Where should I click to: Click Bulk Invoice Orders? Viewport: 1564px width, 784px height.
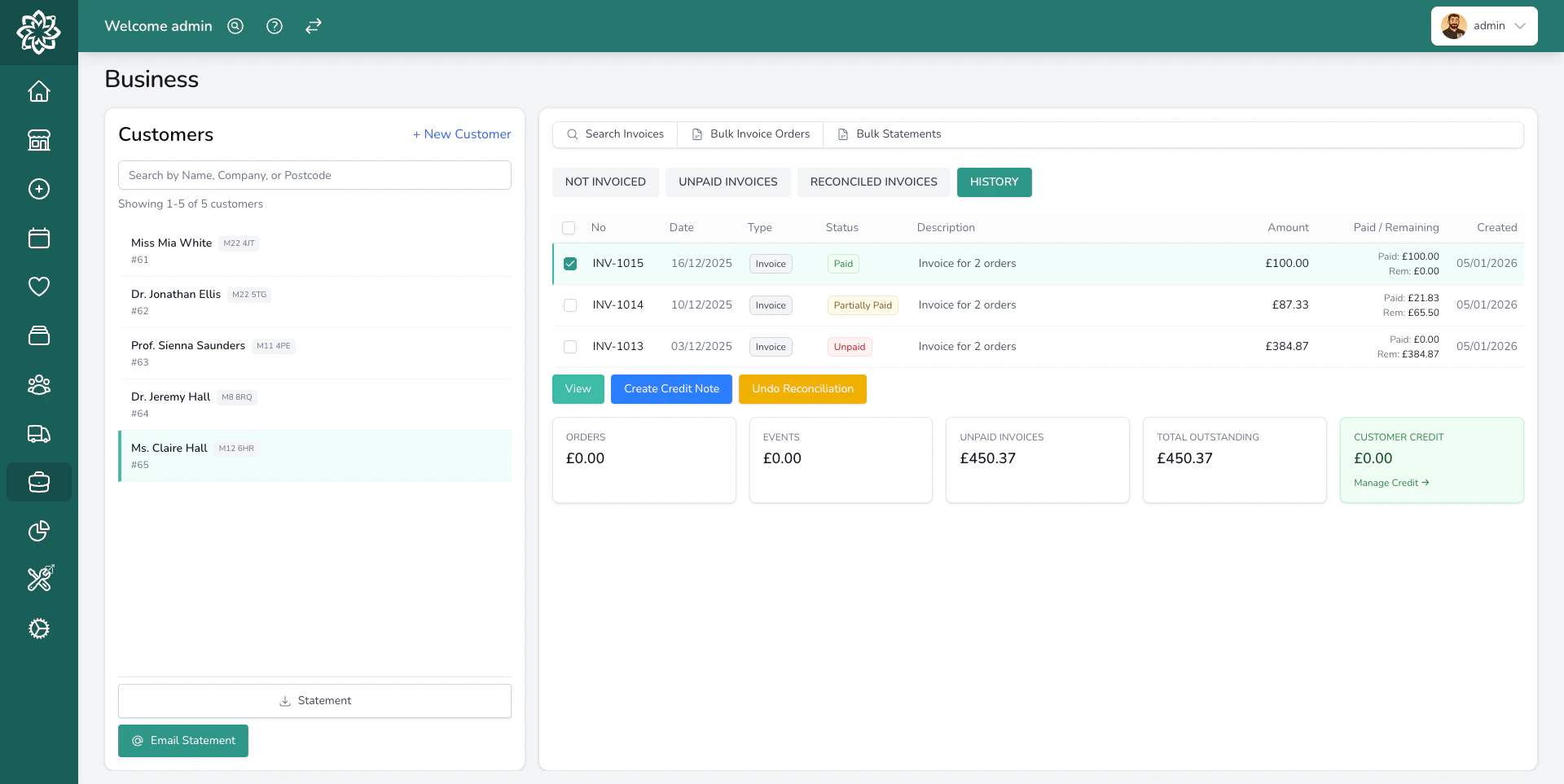pos(749,134)
